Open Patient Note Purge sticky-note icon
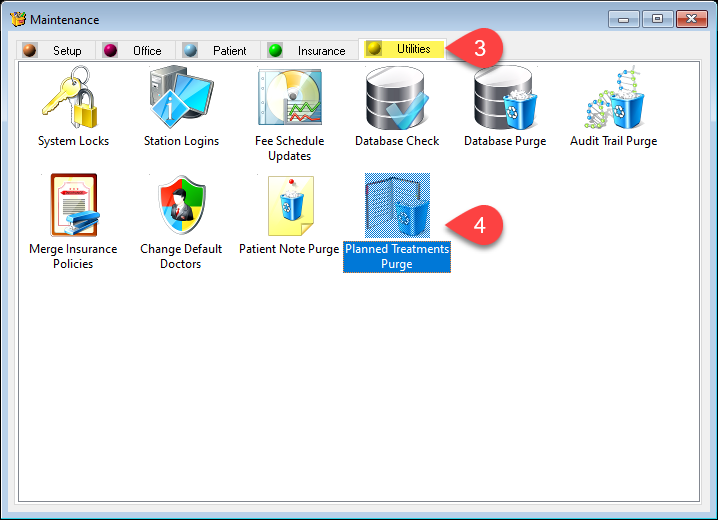This screenshot has width=718, height=520. (x=290, y=206)
